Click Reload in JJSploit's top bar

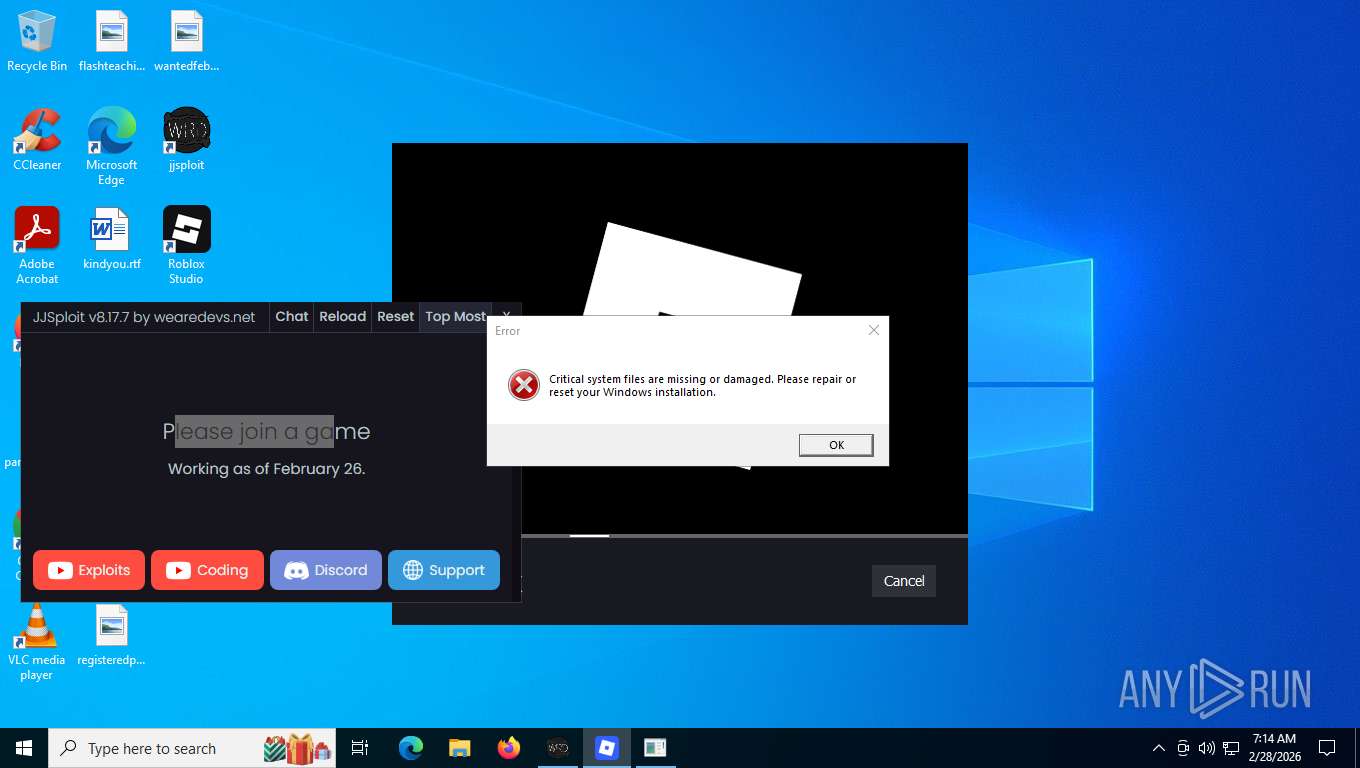click(343, 316)
